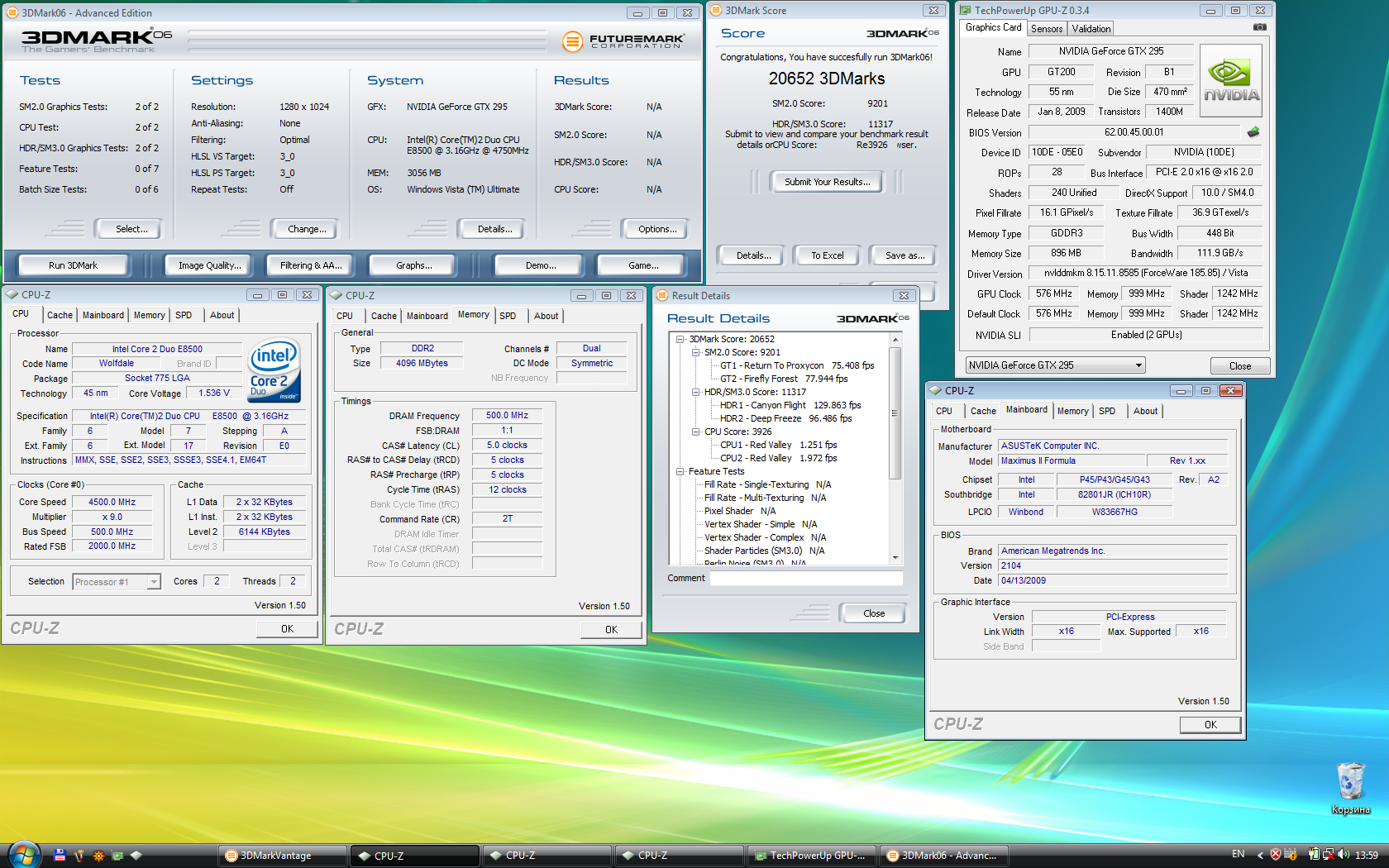Click the Filtering & AA button

[x=311, y=265]
